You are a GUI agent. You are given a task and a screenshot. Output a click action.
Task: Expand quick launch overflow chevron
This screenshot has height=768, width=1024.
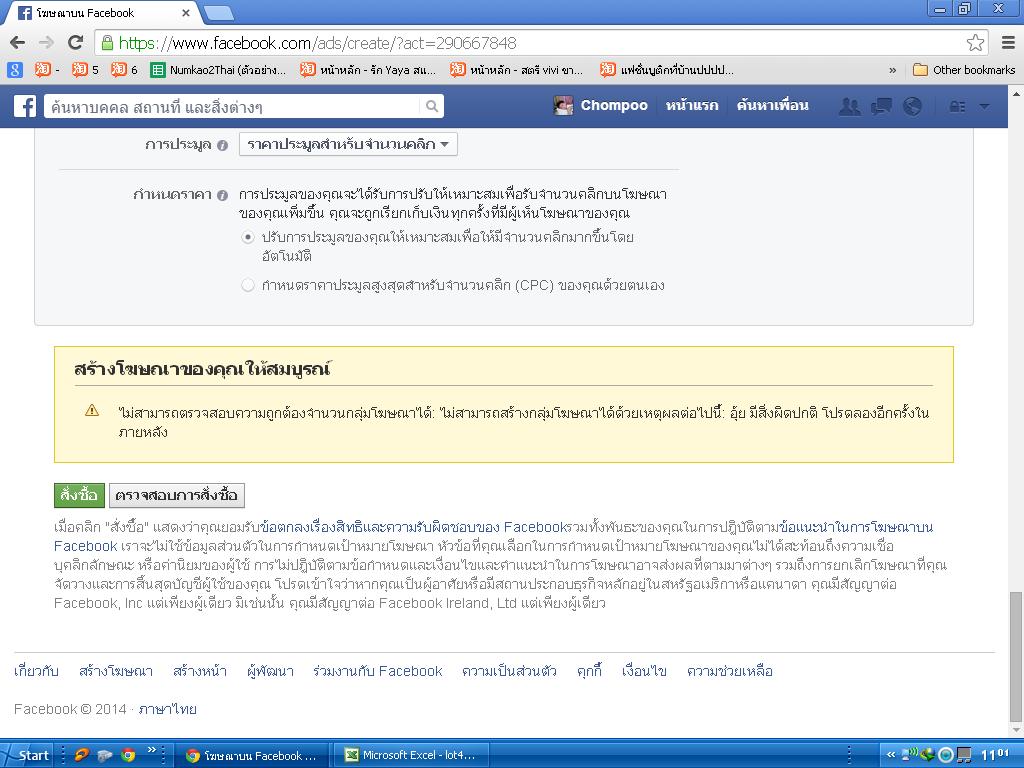pyautogui.click(x=152, y=750)
